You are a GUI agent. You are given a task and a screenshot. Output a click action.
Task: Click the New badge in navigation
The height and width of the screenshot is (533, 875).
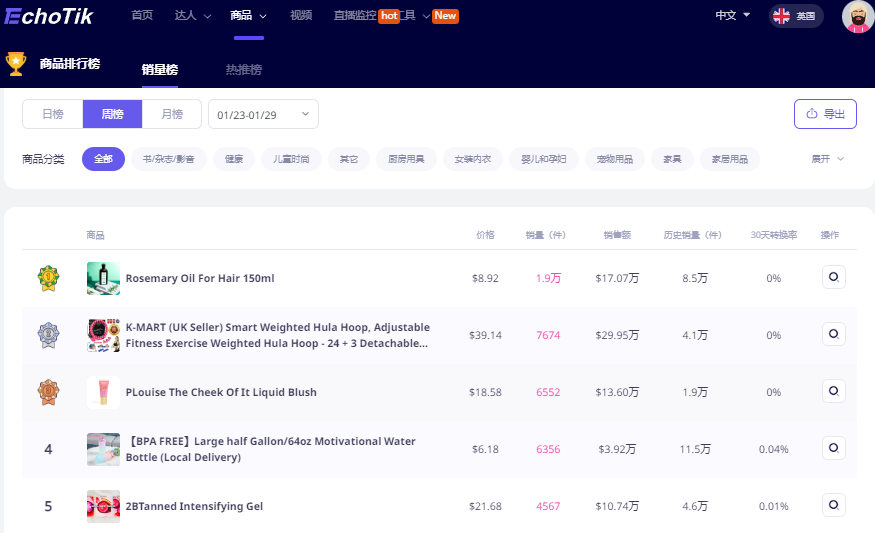click(445, 16)
